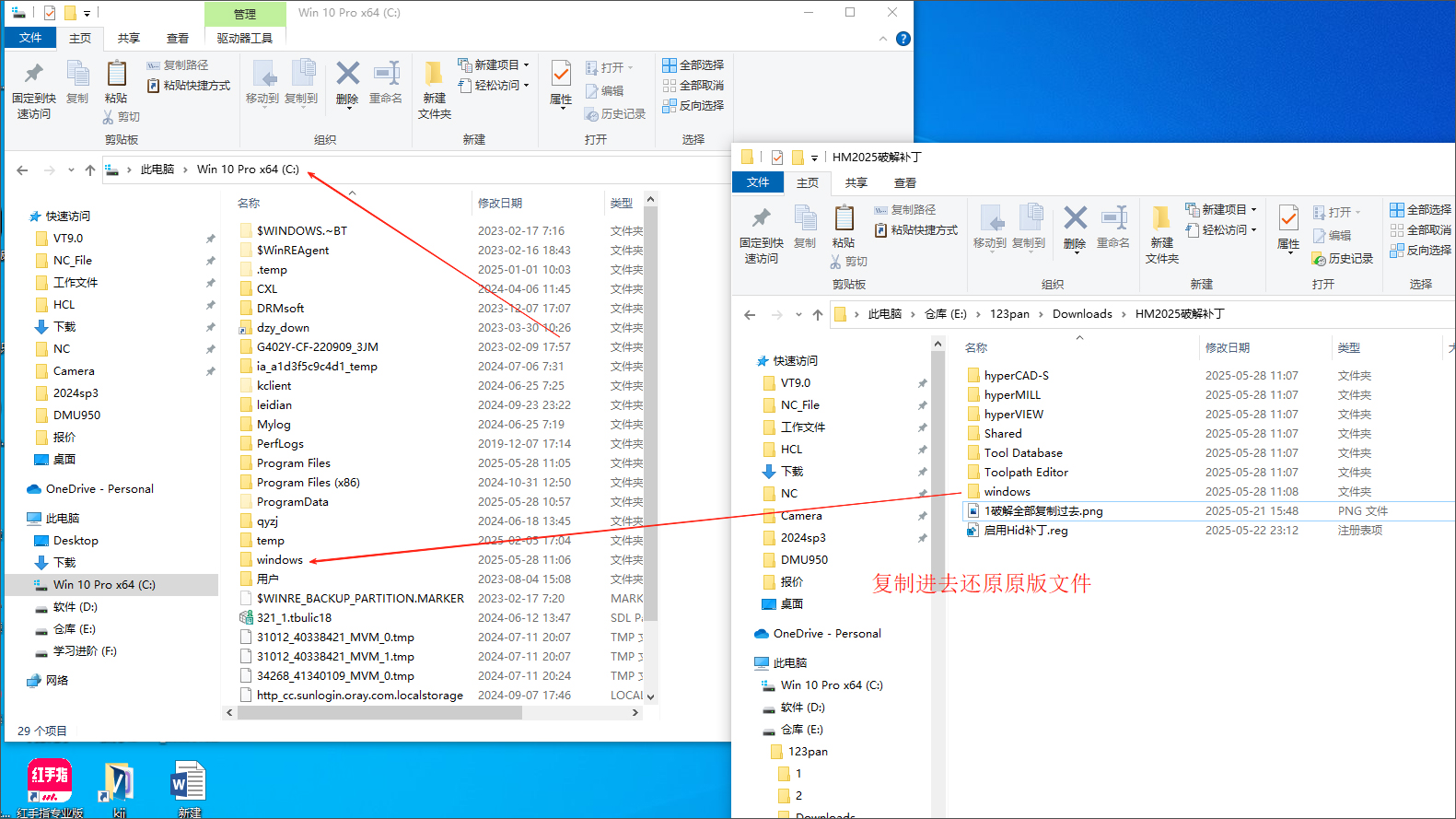Click Back arrow in C: window navigation
The width and height of the screenshot is (1456, 819).
[x=22, y=170]
